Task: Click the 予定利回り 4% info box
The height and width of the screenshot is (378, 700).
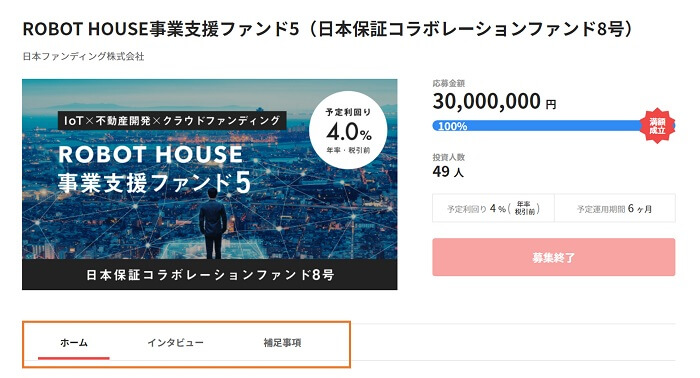Action: click(x=493, y=208)
